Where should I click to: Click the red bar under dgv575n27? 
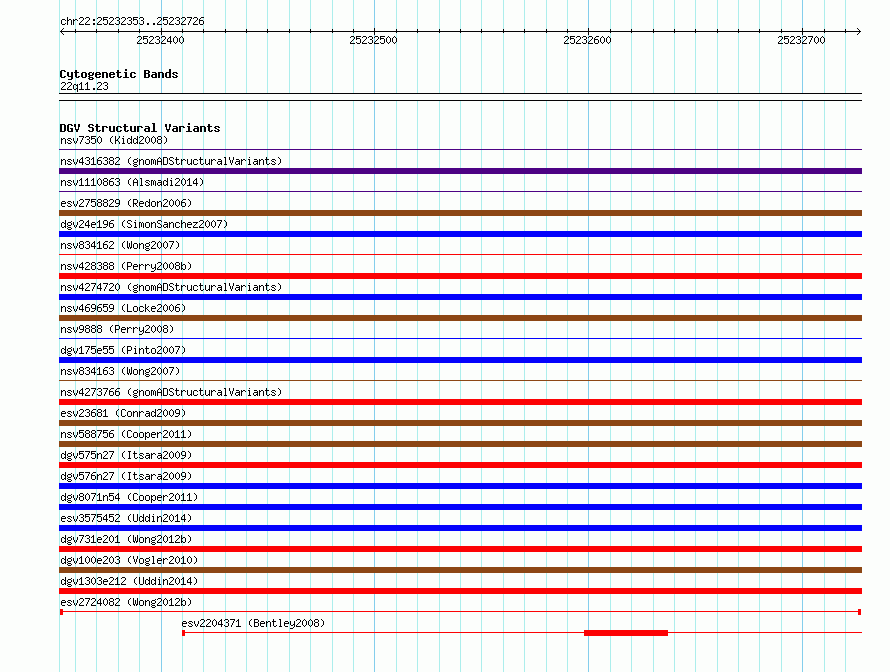click(460, 465)
